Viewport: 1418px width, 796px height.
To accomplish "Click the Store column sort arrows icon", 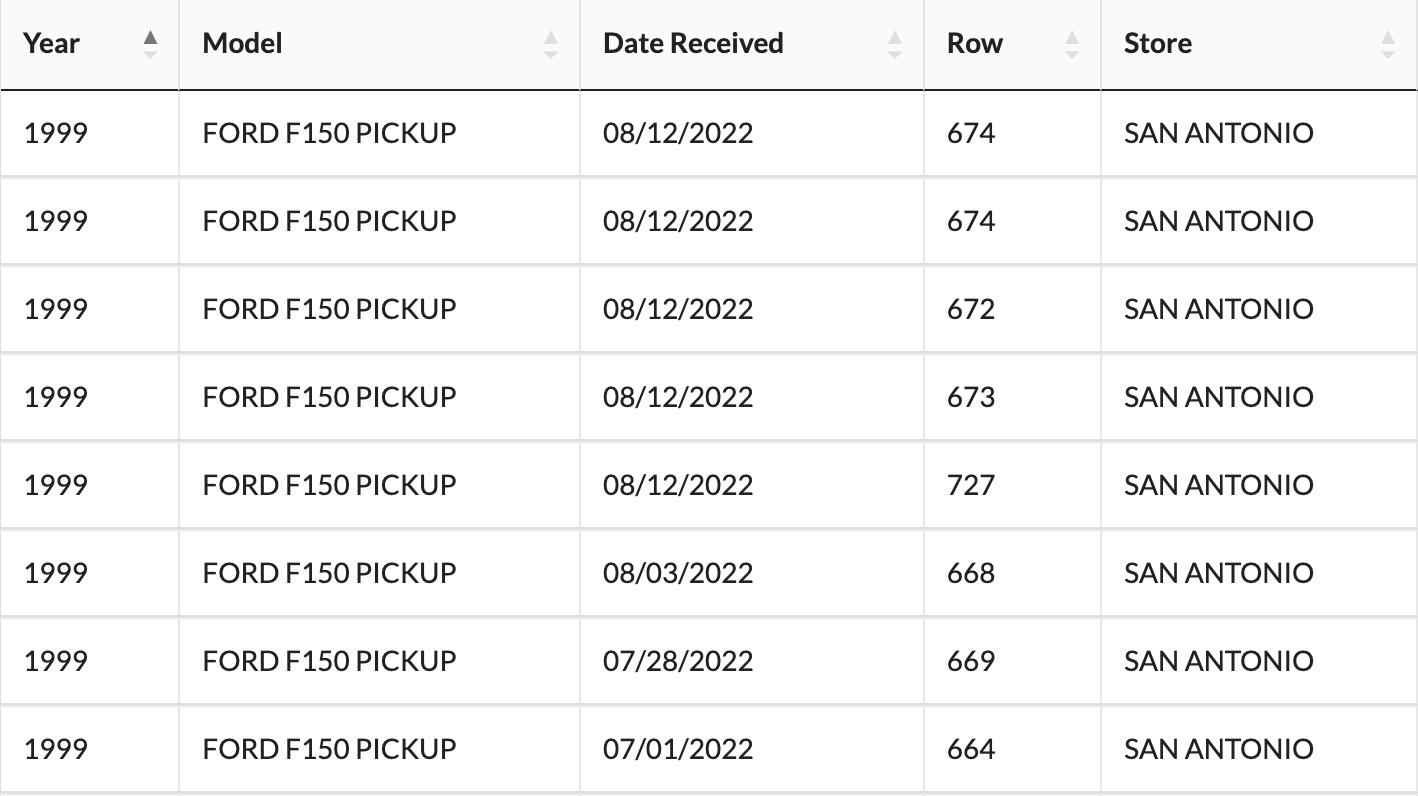I will point(1388,44).
